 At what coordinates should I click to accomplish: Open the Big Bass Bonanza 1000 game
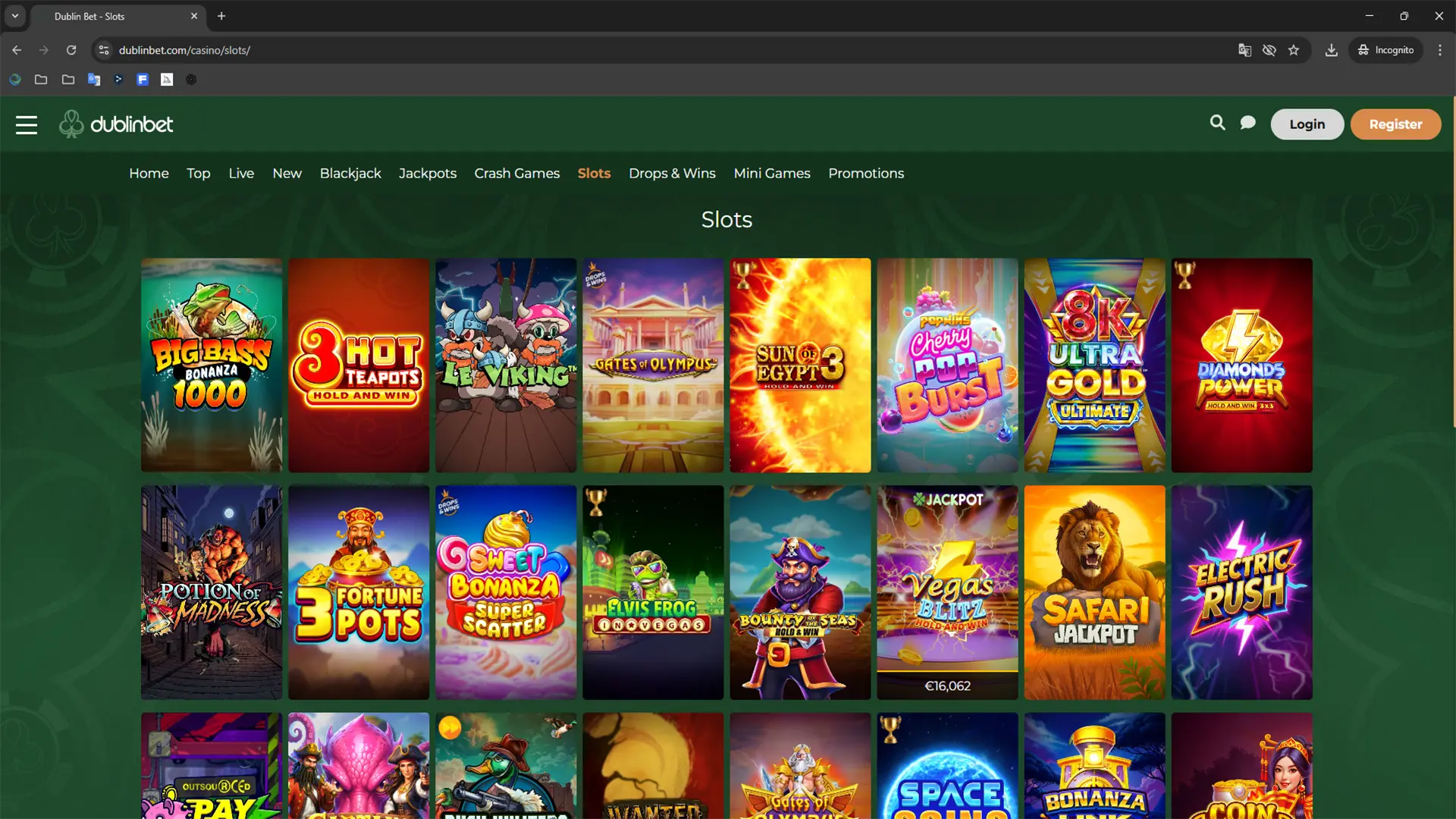[x=212, y=365]
